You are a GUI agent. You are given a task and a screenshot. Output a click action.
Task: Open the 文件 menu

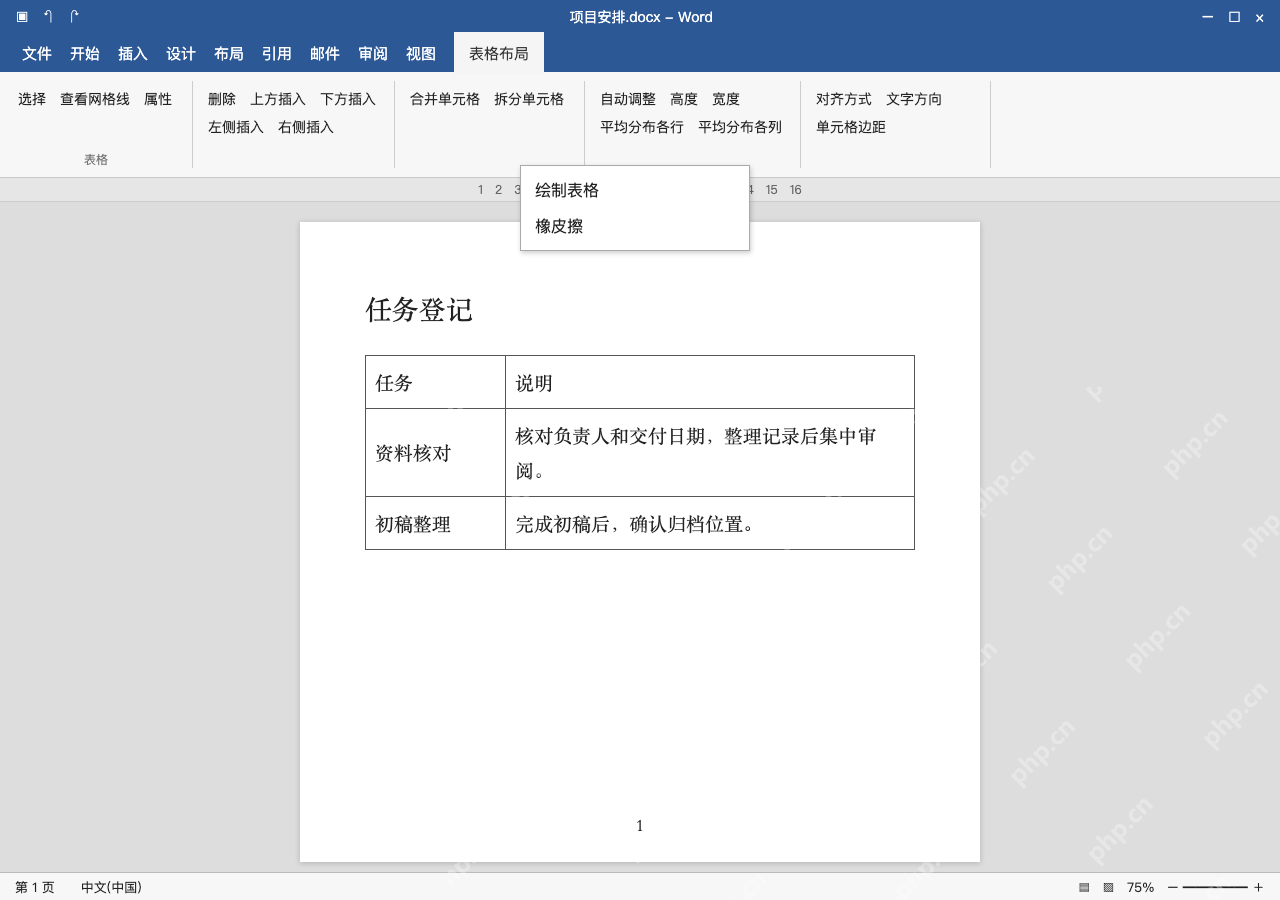pos(37,53)
